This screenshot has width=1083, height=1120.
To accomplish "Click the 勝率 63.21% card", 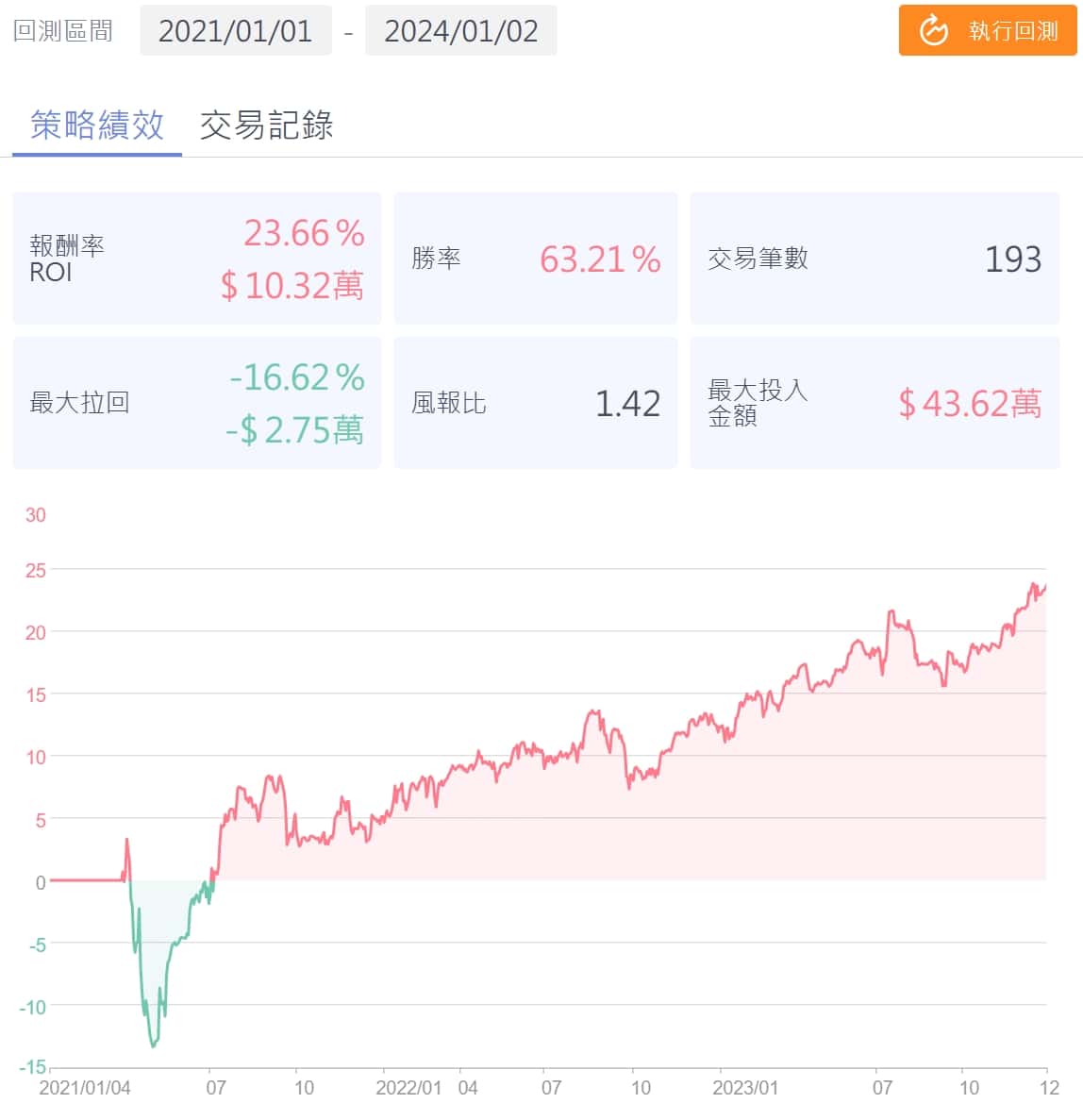I will click(x=535, y=259).
